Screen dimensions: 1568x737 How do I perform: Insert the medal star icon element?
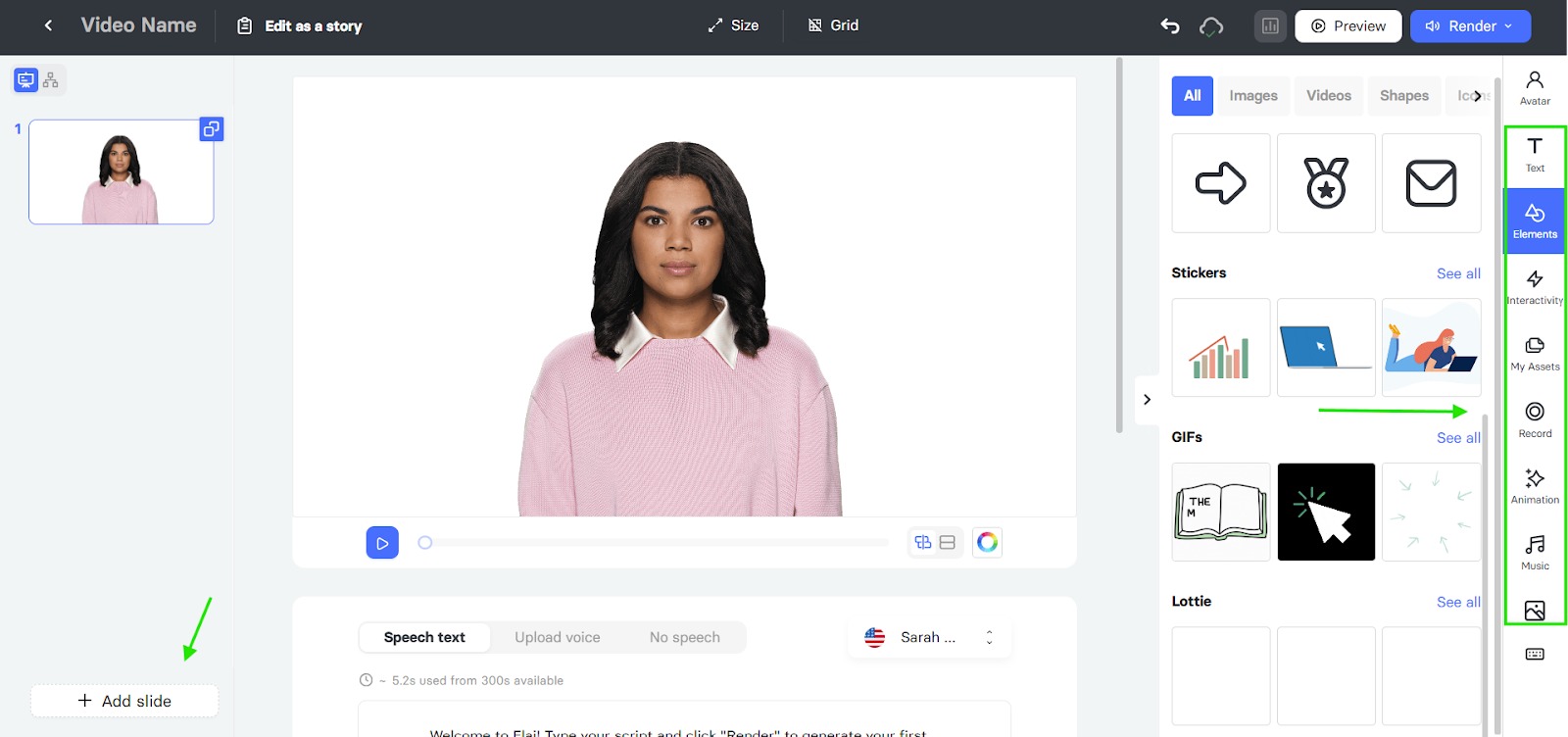point(1326,183)
